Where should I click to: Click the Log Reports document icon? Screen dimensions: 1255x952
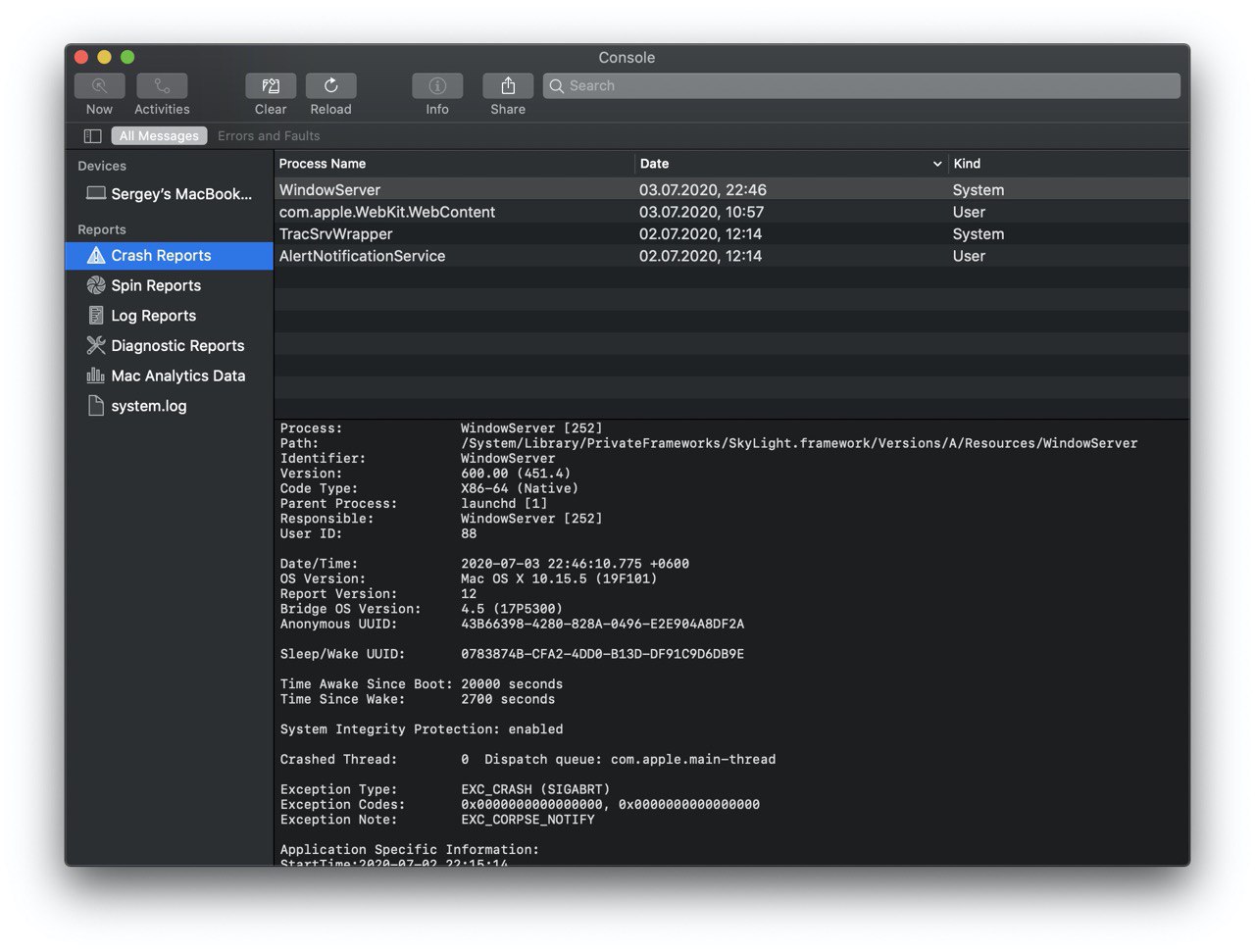click(96, 316)
